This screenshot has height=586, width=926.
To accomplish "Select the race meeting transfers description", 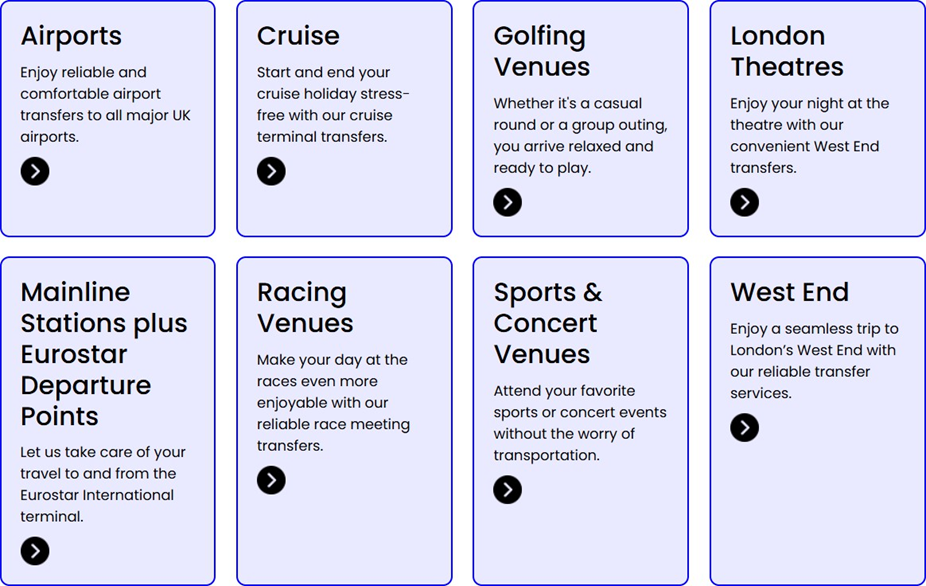I will tap(333, 402).
